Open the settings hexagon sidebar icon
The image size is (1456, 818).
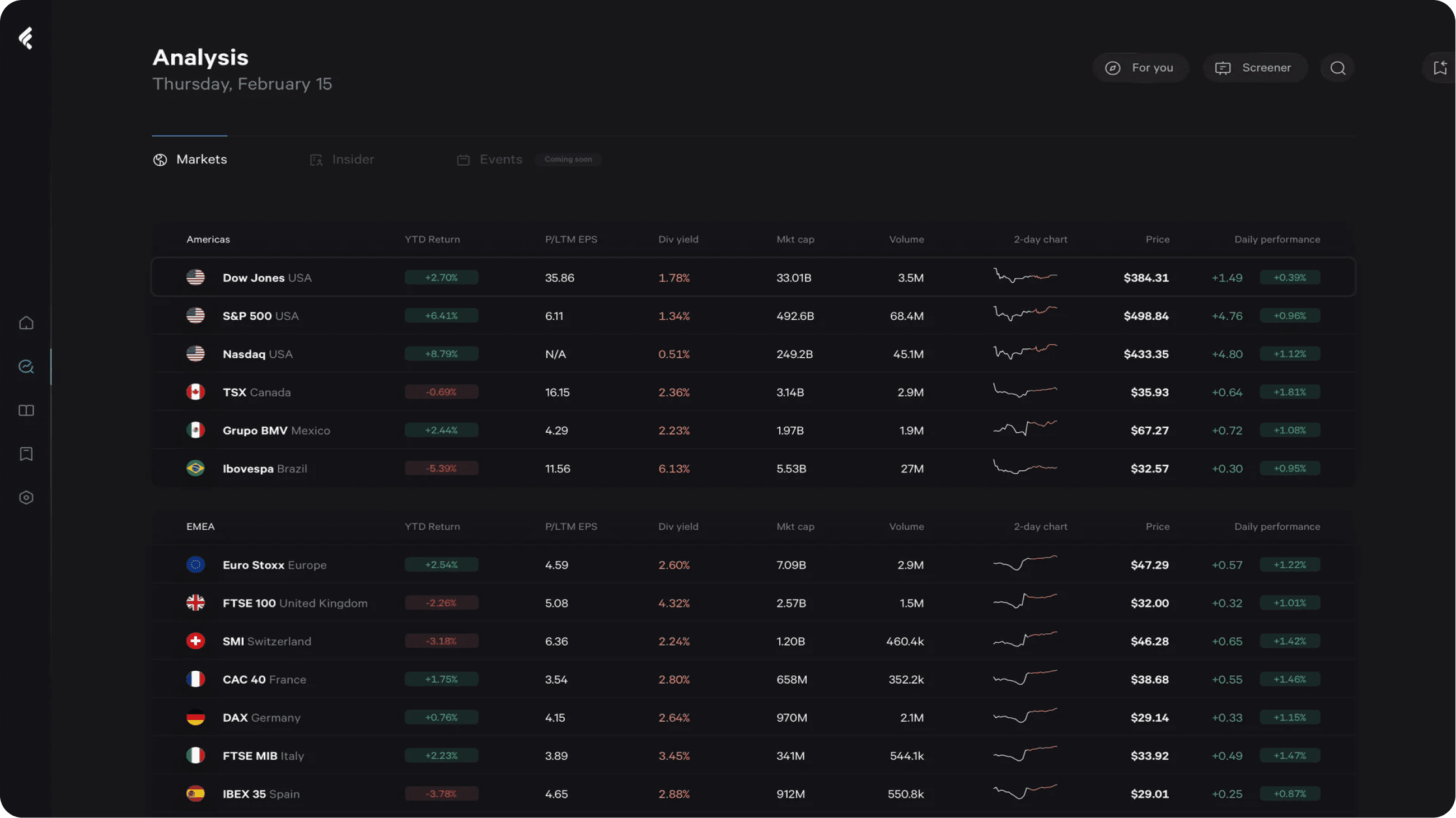click(26, 498)
